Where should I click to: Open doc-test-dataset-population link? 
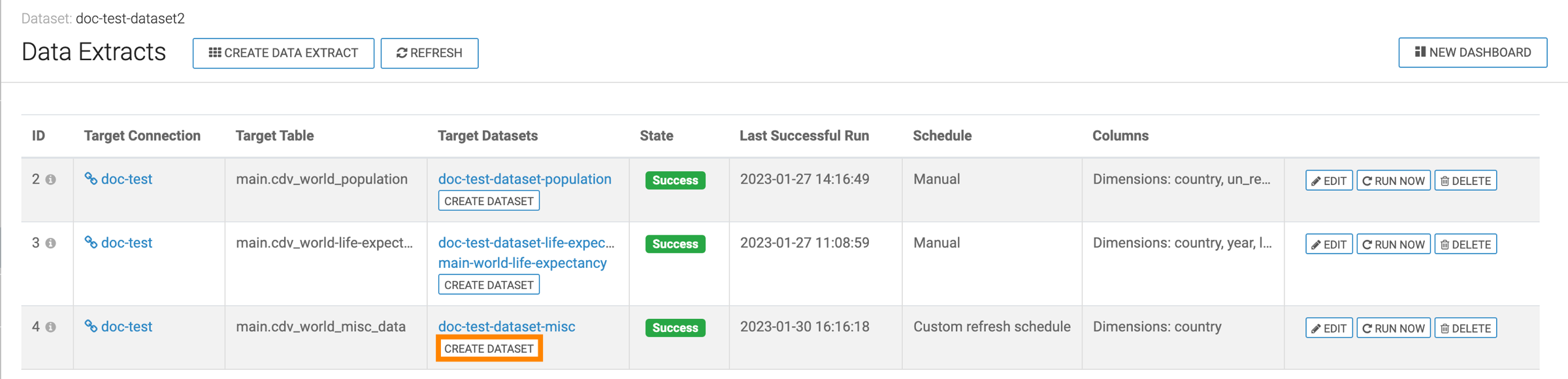(525, 179)
